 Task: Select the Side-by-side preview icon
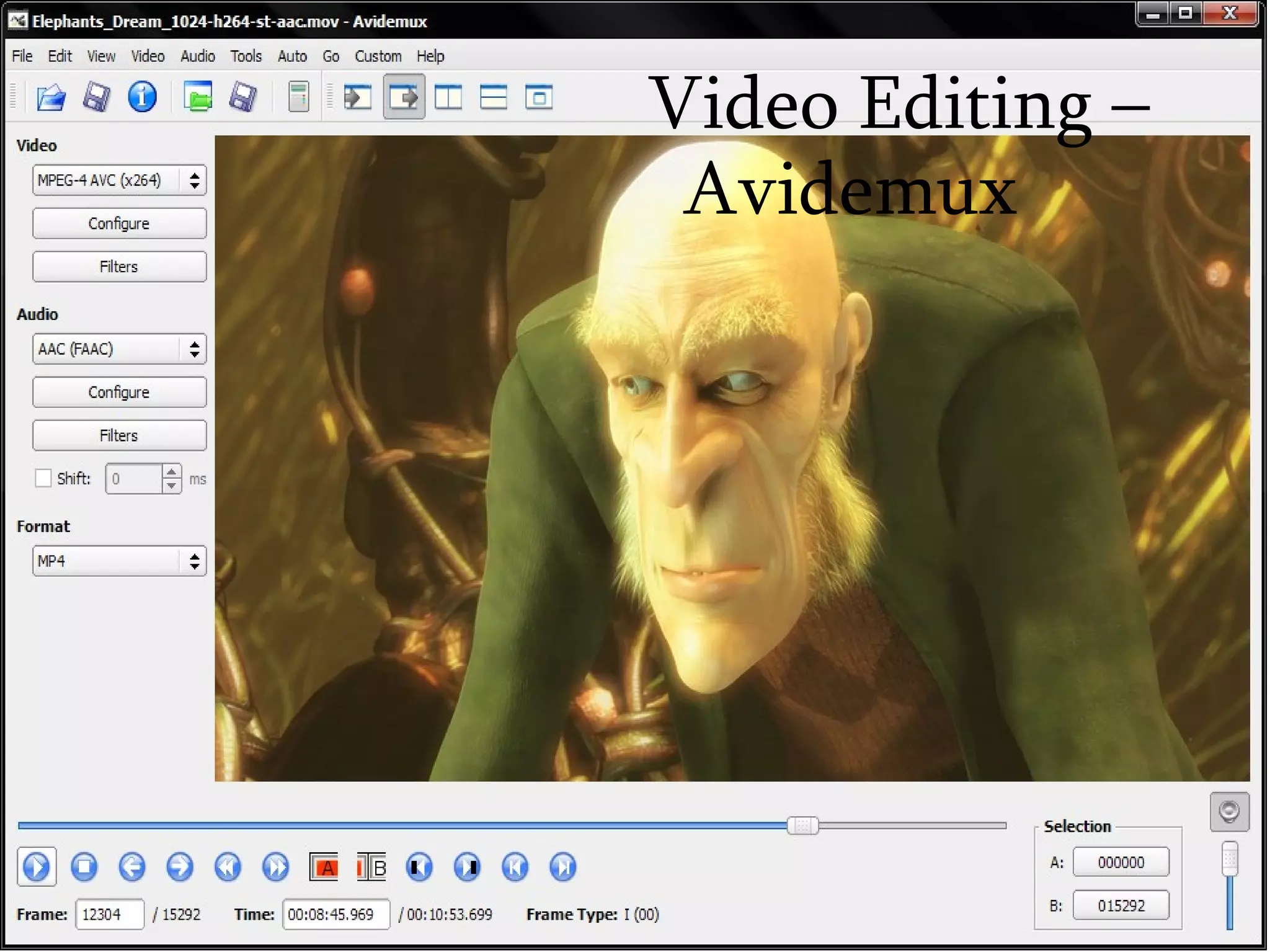448,97
